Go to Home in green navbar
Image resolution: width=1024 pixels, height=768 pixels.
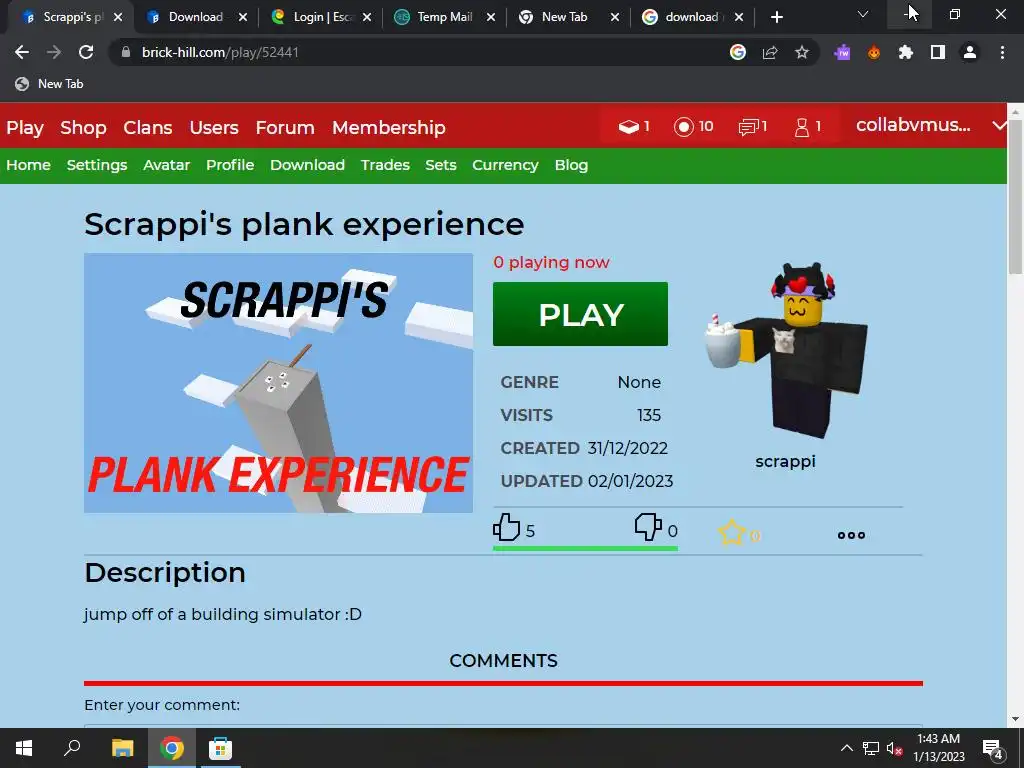pos(28,165)
